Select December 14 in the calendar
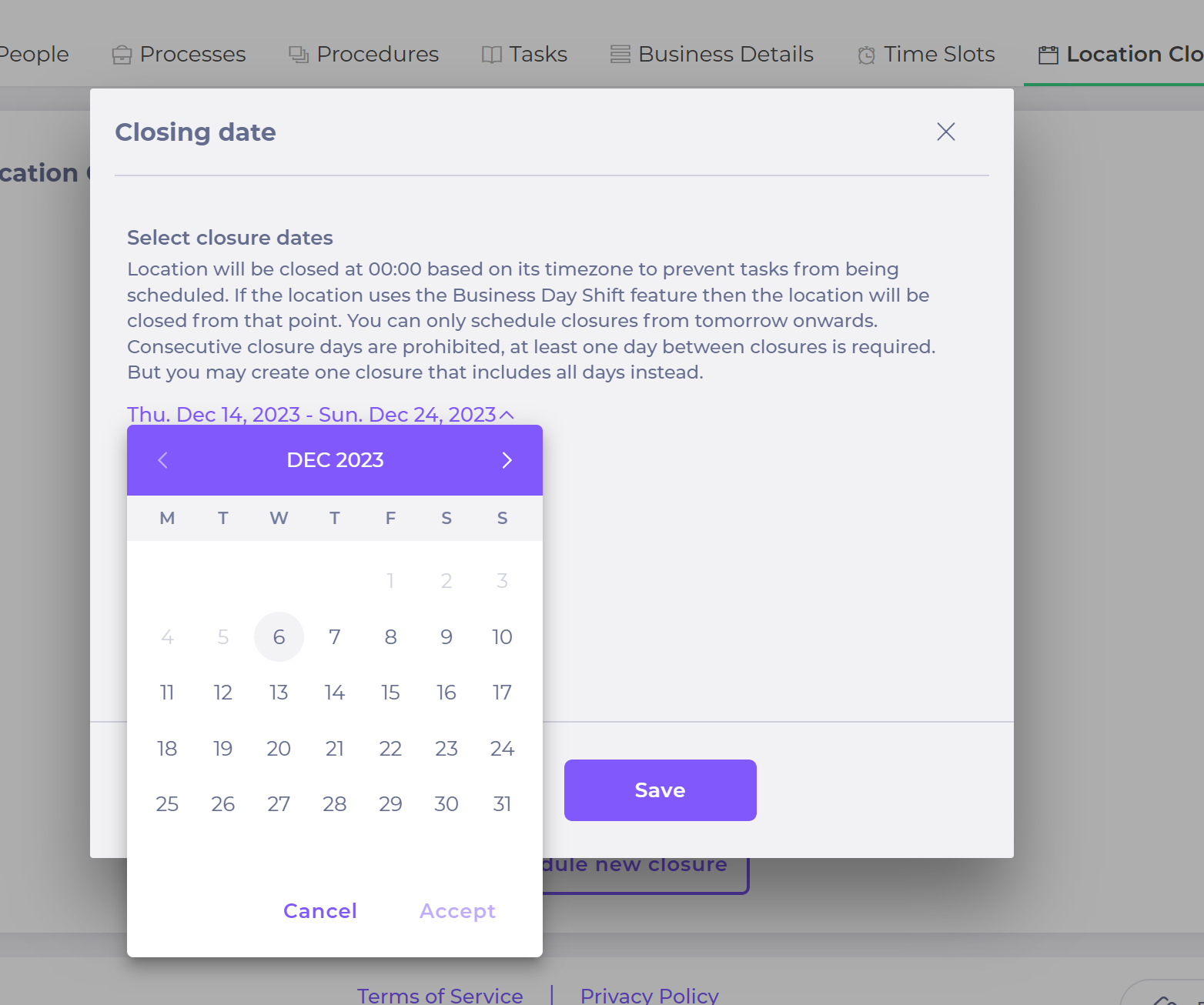 point(335,693)
